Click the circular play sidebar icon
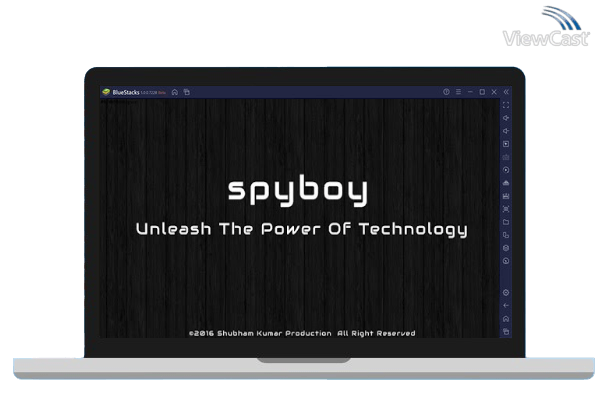This screenshot has width=602, height=414. point(506,170)
